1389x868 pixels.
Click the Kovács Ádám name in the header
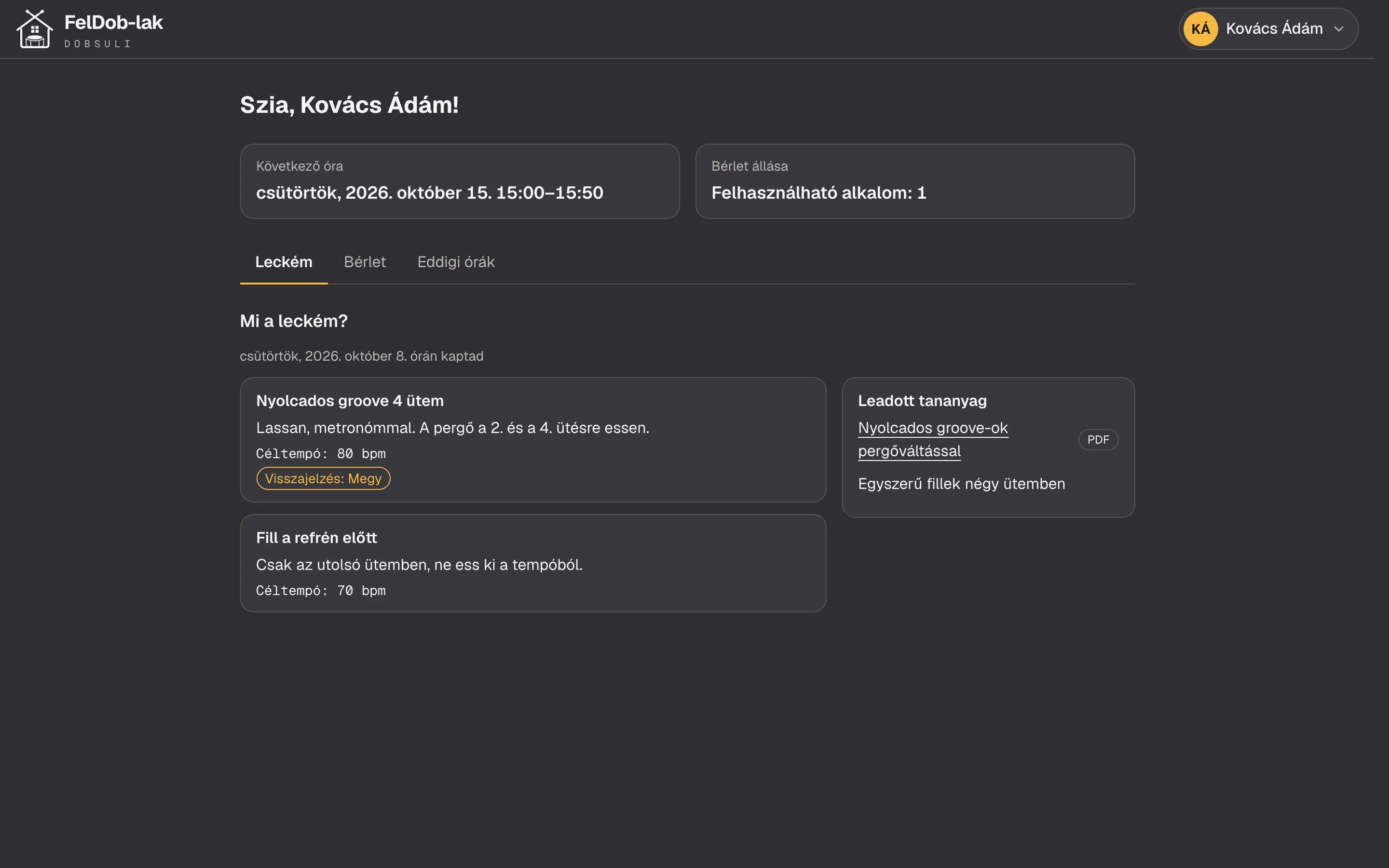(x=1274, y=29)
